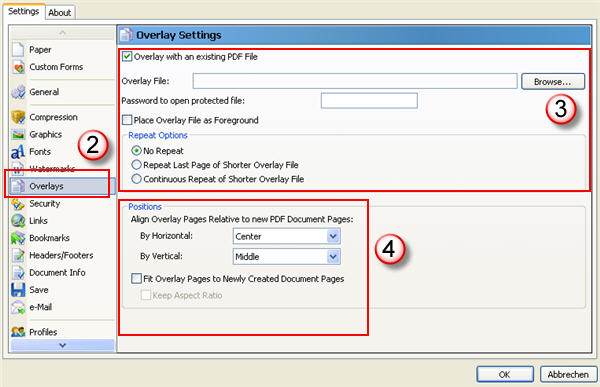Switch to the About tab
This screenshot has width=600, height=387.
(x=60, y=13)
